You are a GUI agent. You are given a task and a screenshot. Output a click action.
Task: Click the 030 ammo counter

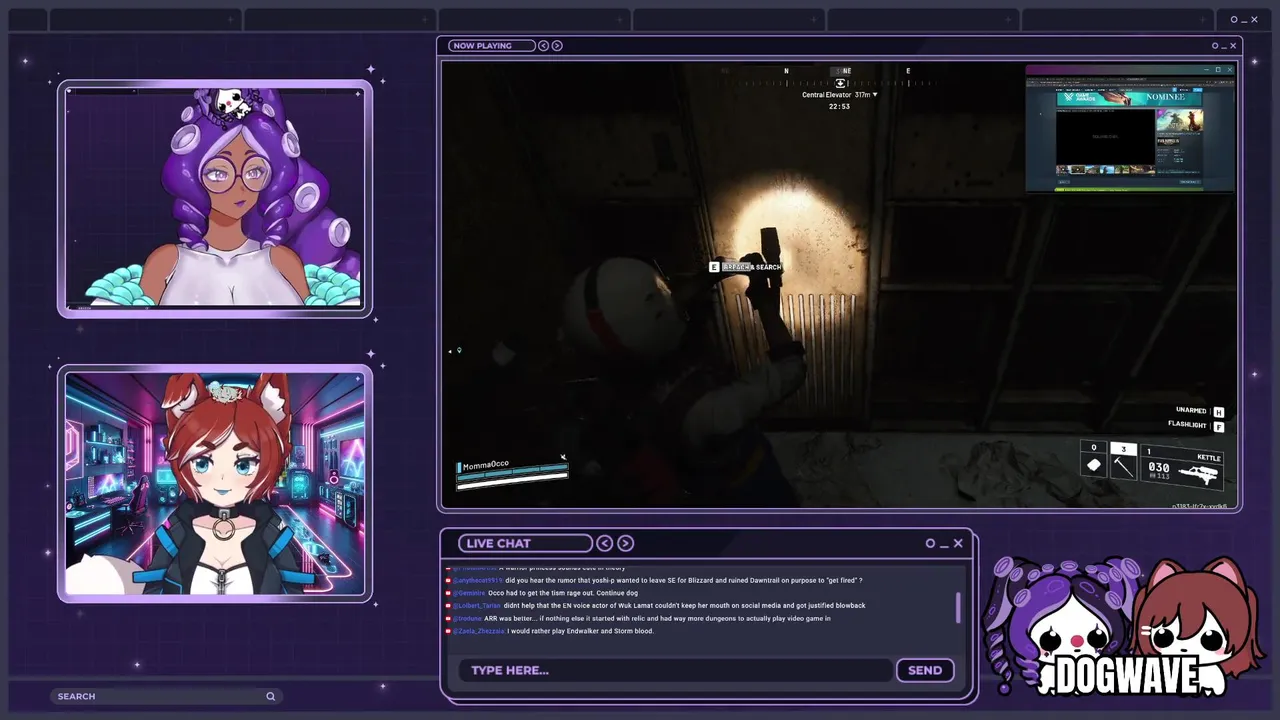coord(1159,467)
